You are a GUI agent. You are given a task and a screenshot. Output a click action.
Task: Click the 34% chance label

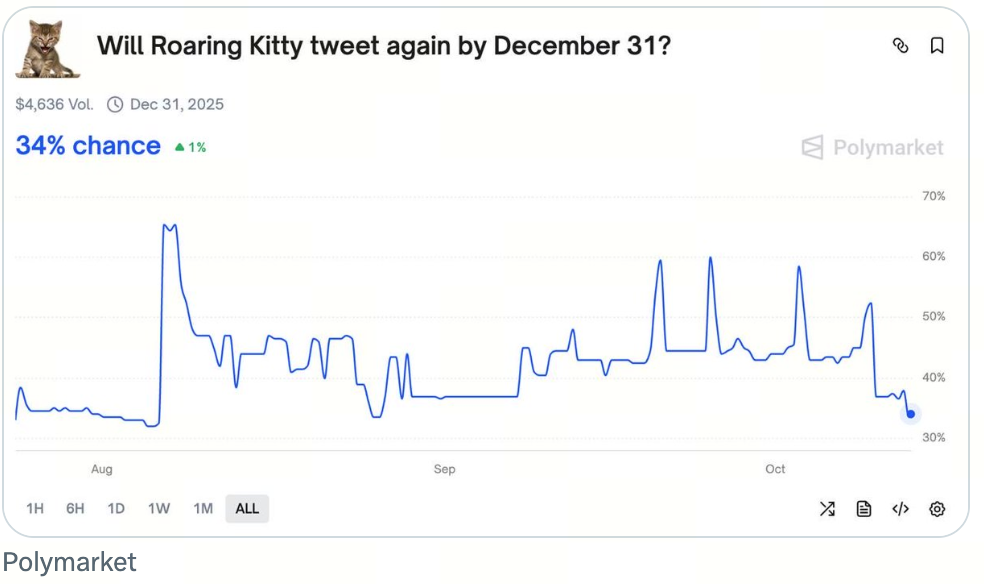click(x=88, y=146)
